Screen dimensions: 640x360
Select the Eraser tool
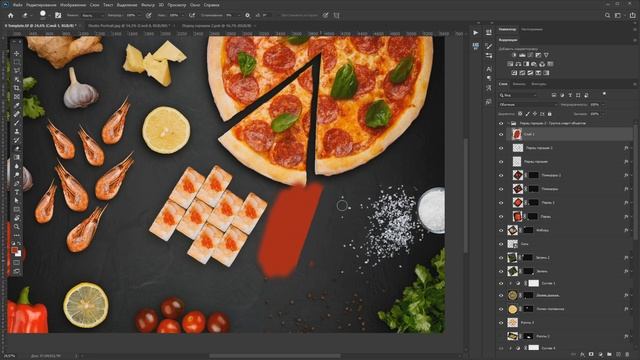click(17, 149)
